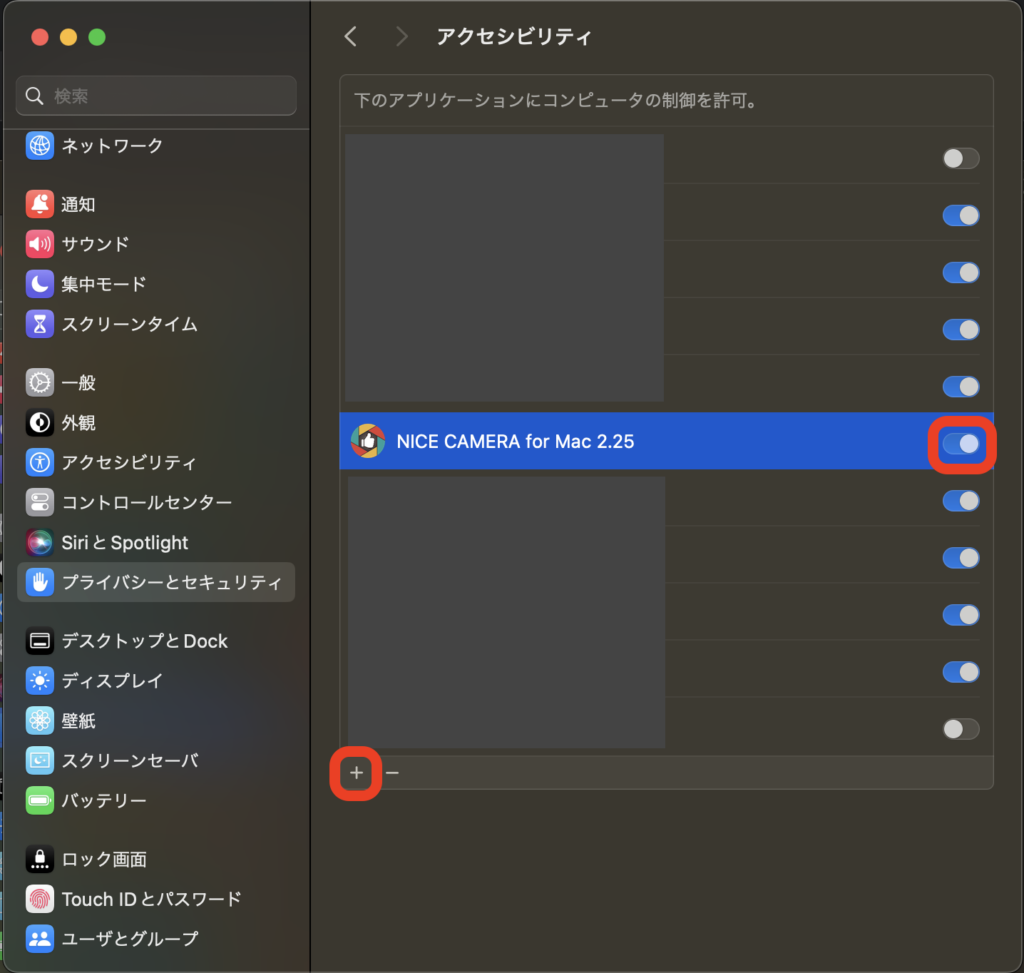1024x973 pixels.
Task: Click the 下のアプリケーションにコンピュータの制御を許可 description
Action: [x=556, y=101]
